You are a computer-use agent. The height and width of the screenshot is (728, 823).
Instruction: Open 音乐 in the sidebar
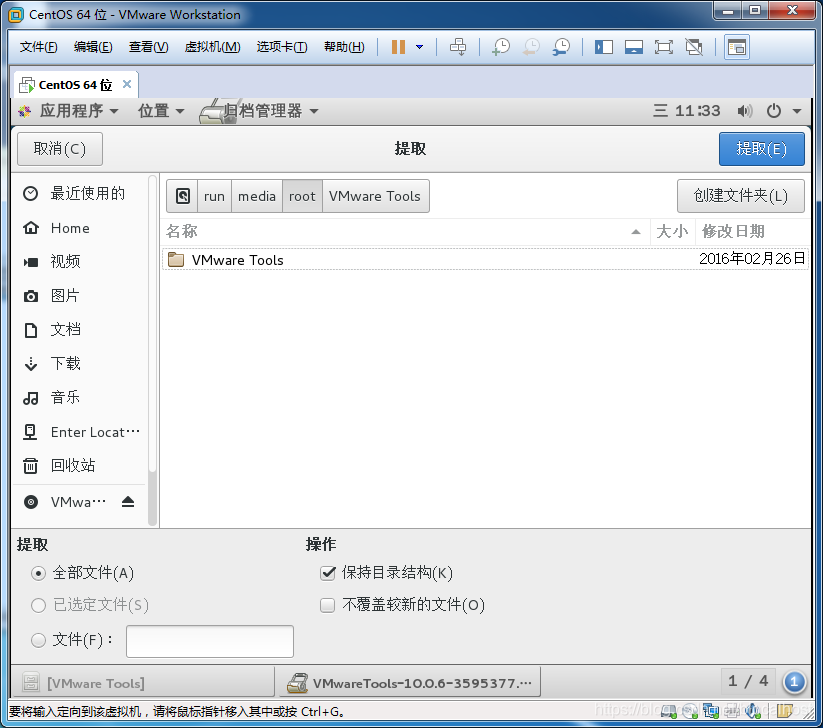click(x=79, y=397)
